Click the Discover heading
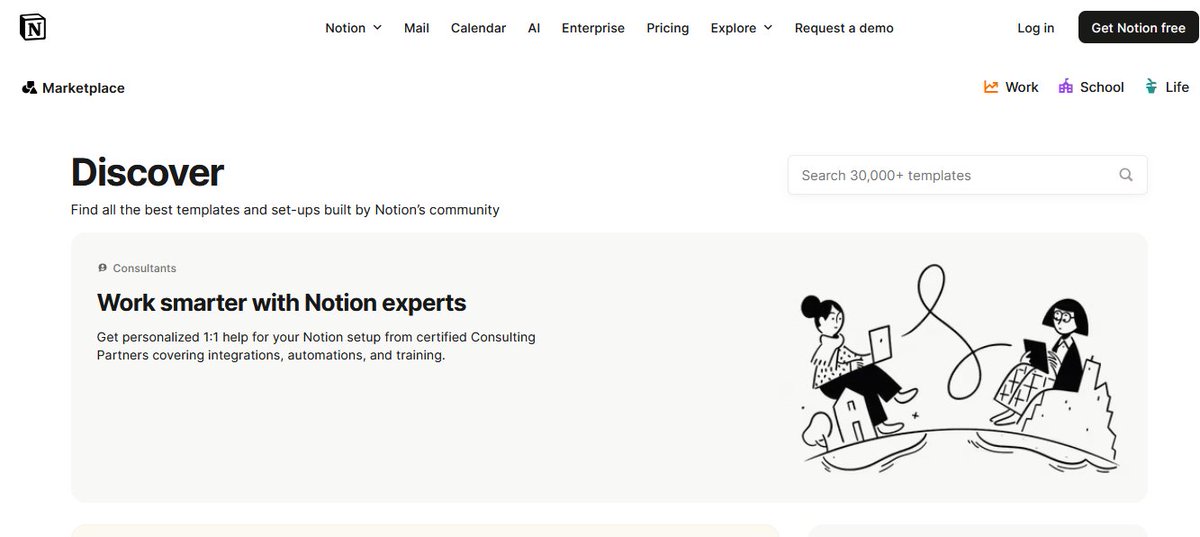 147,173
